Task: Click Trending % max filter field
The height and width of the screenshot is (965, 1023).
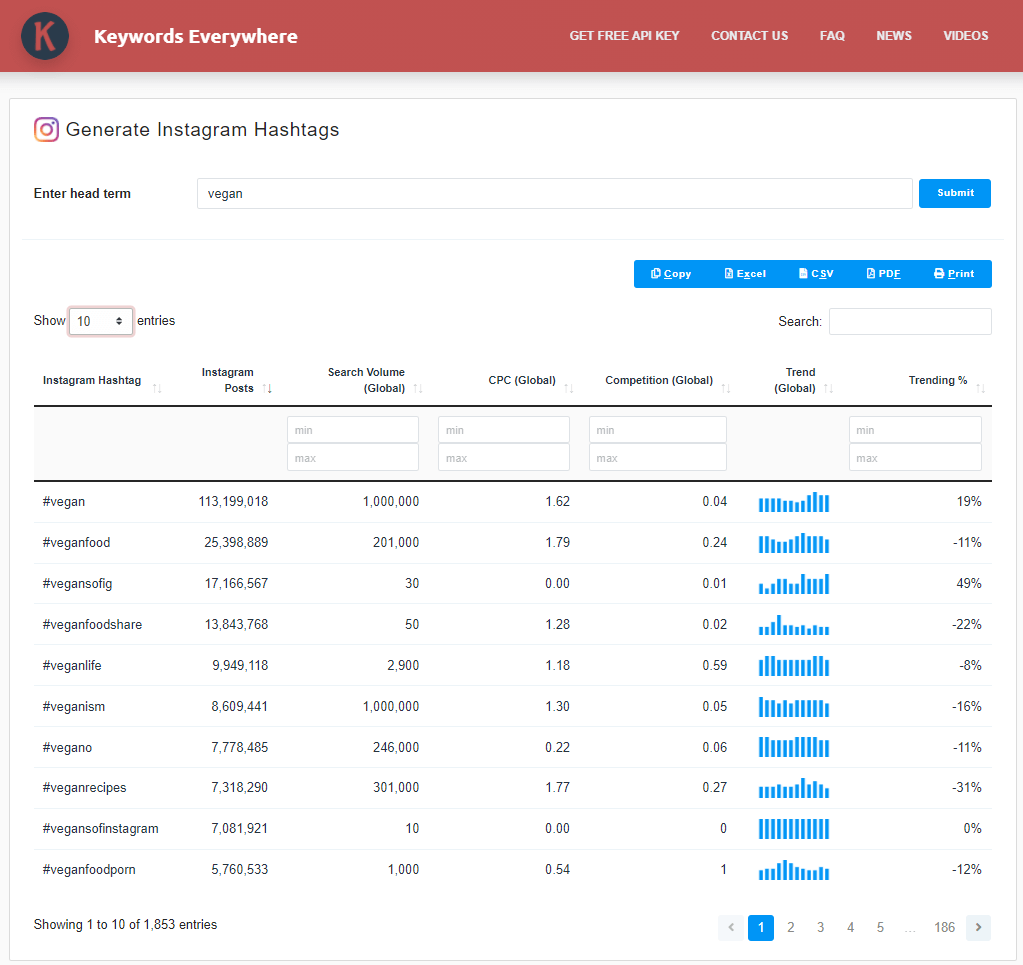Action: tap(915, 457)
